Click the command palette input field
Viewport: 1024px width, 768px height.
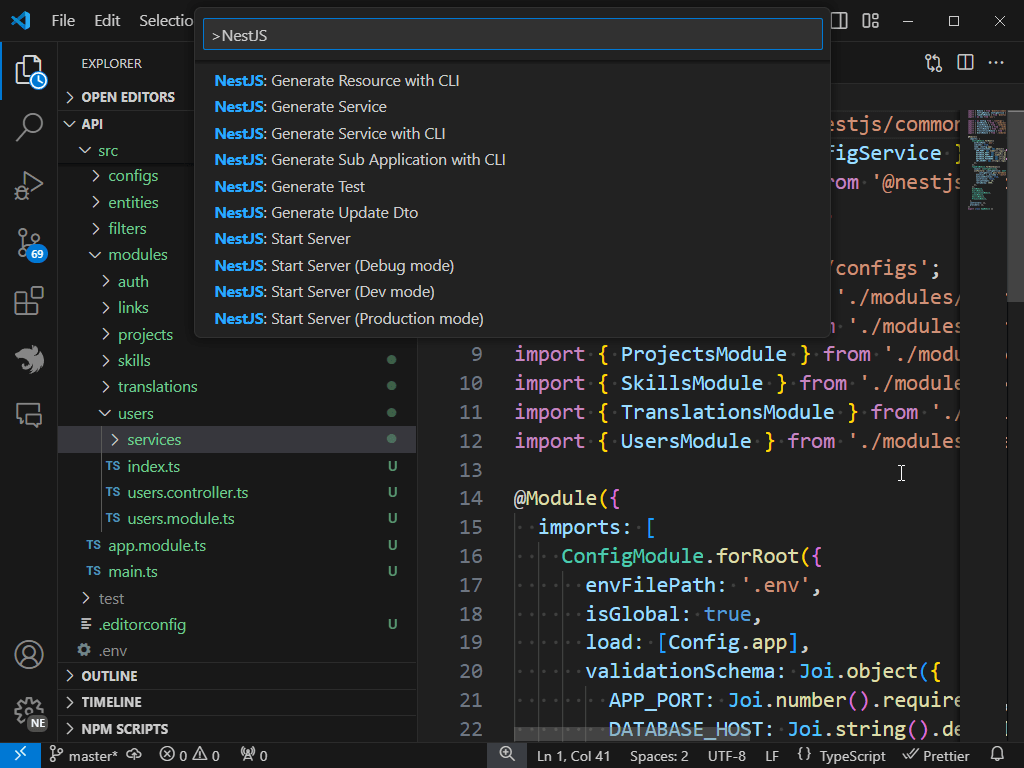(511, 34)
